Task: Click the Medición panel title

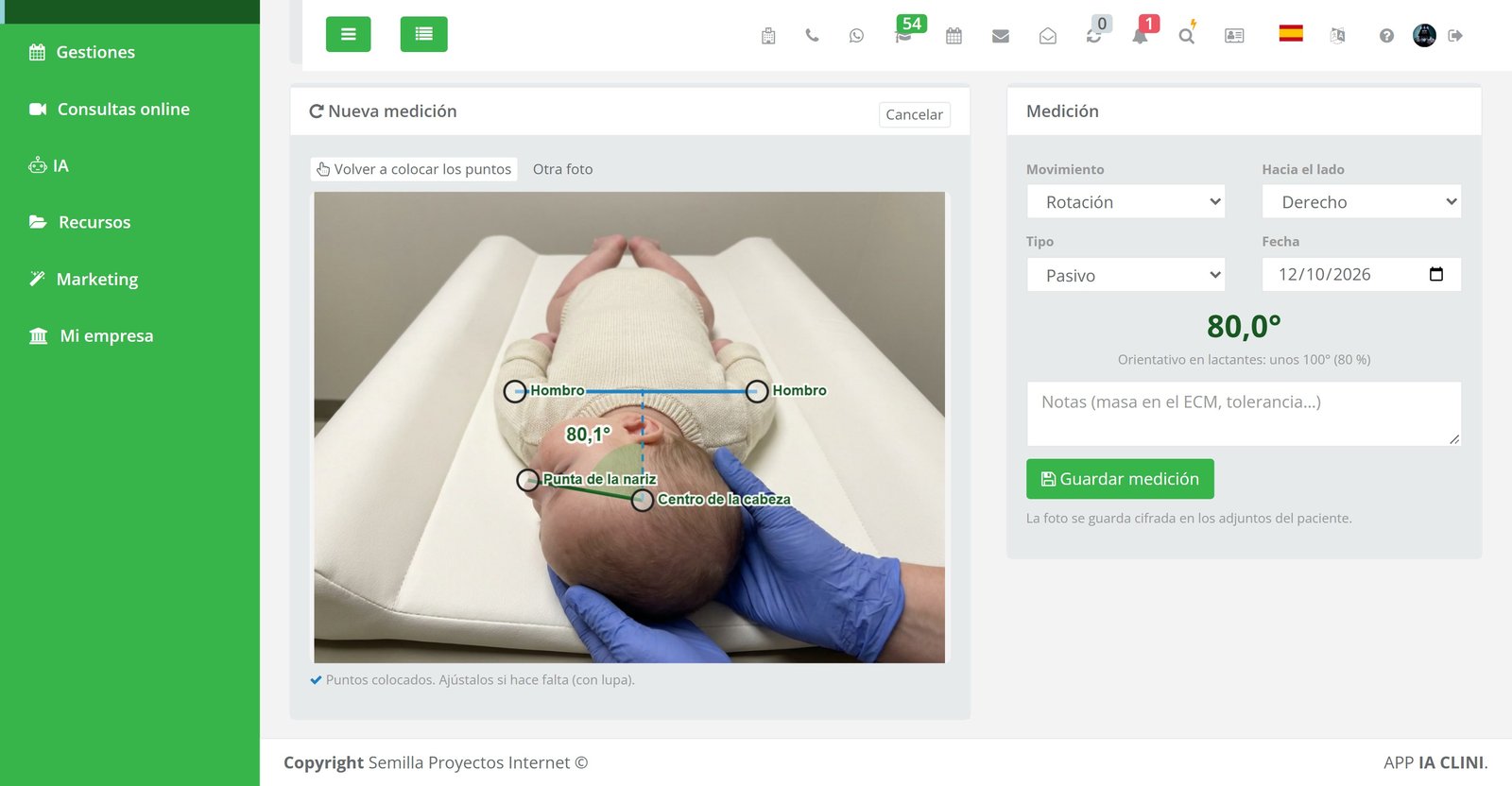Action: pos(1062,111)
